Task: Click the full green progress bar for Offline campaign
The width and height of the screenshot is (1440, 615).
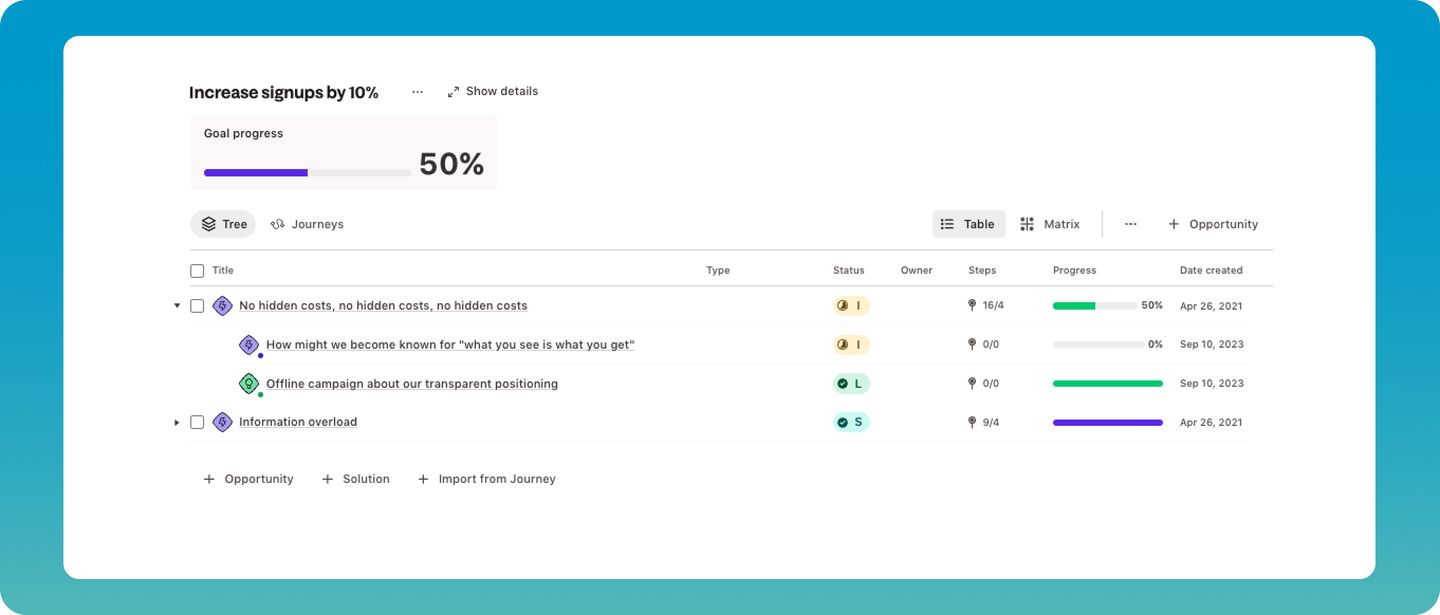Action: (1108, 383)
